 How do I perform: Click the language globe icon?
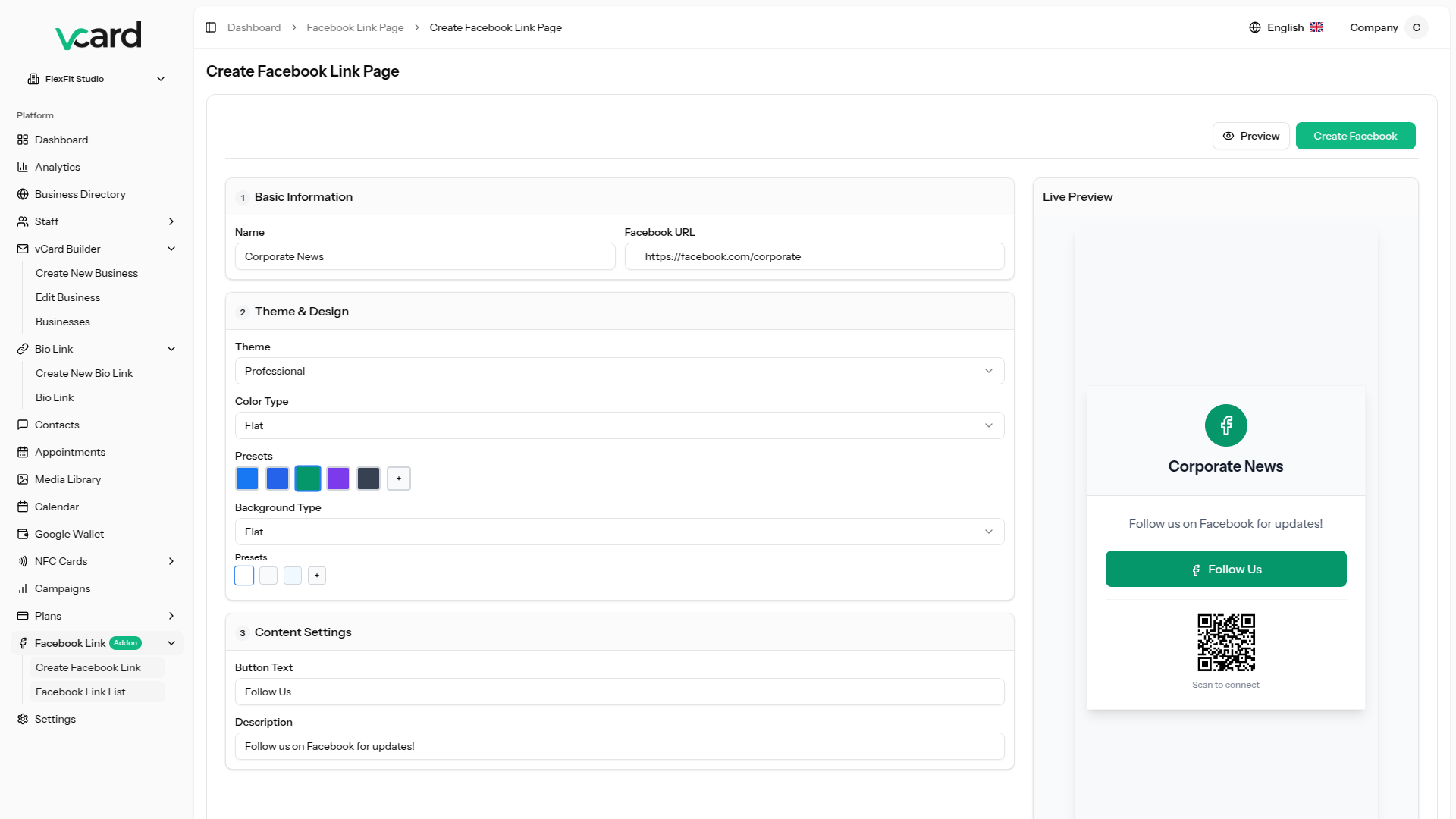[x=1255, y=27]
